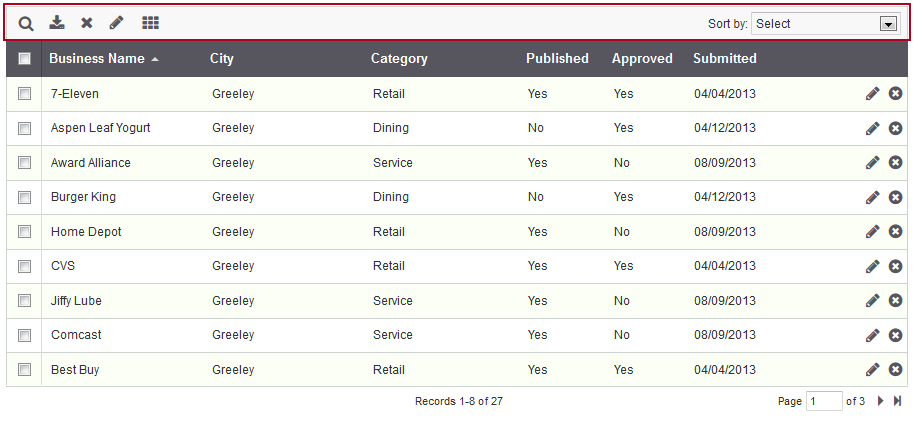Click the search magnifier icon in toolbar

coord(26,23)
